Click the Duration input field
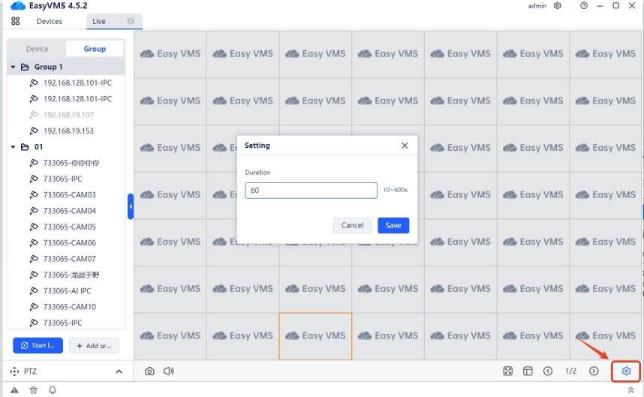Image resolution: width=644 pixels, height=397 pixels. pyautogui.click(x=311, y=190)
